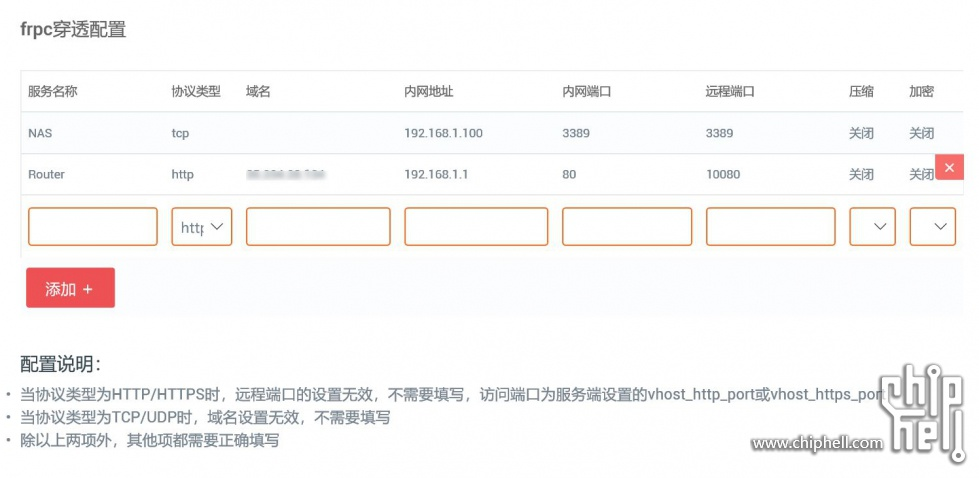Click the tcp protocol cell
The width and height of the screenshot is (979, 478).
point(180,134)
